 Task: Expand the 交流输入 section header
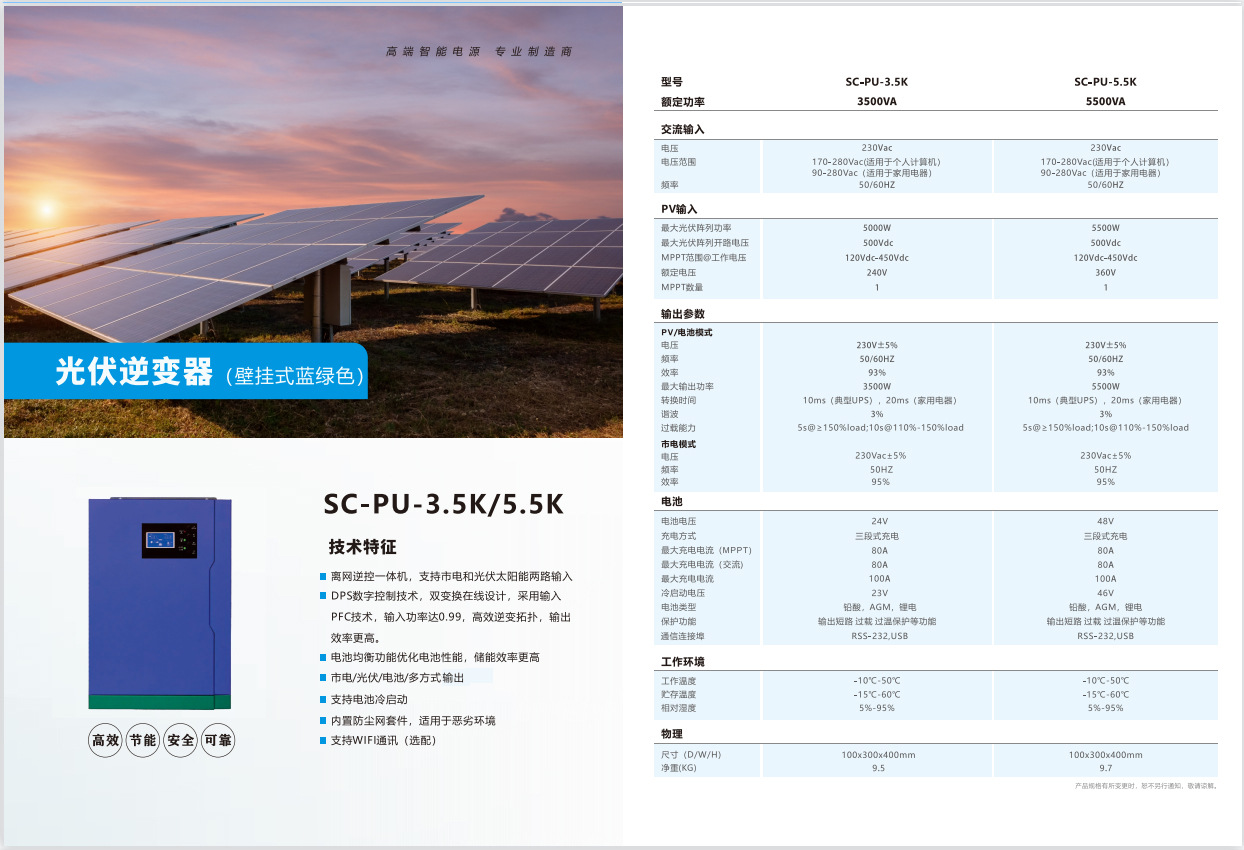coord(681,129)
